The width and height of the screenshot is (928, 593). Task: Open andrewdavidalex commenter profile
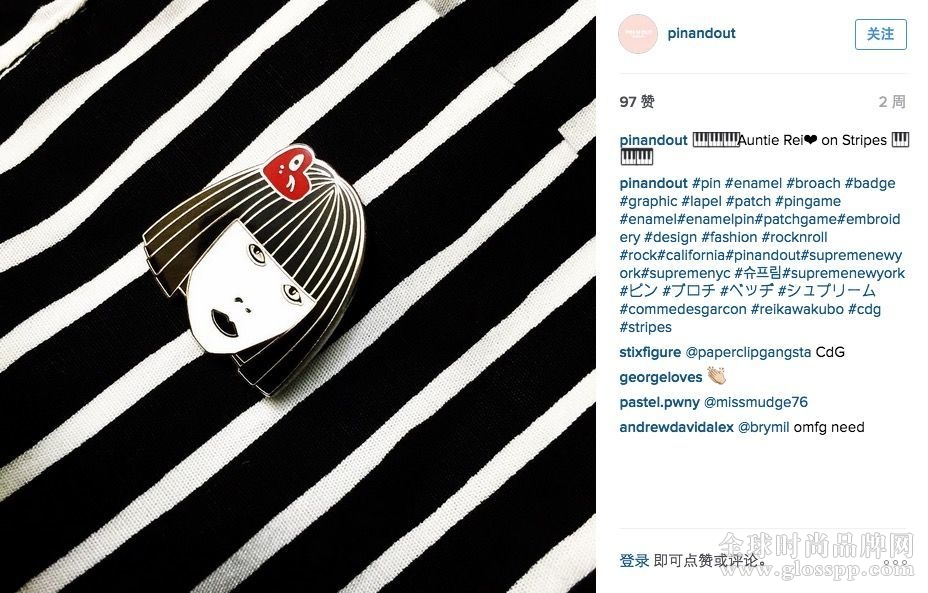(676, 427)
